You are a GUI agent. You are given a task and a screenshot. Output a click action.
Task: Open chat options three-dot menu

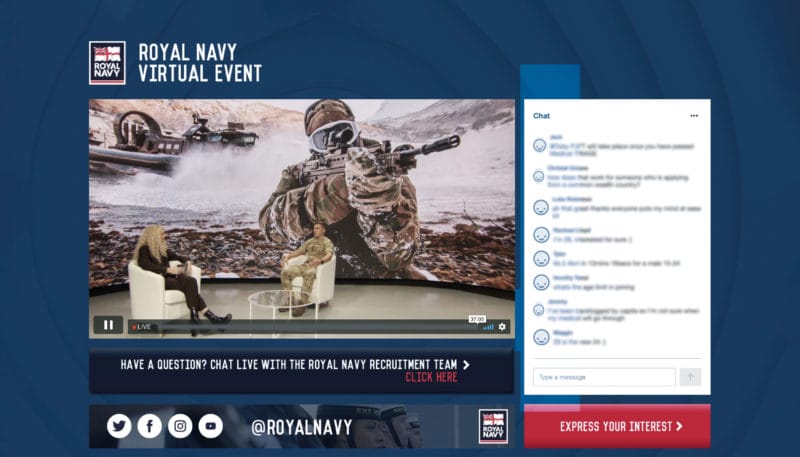pyautogui.click(x=694, y=116)
